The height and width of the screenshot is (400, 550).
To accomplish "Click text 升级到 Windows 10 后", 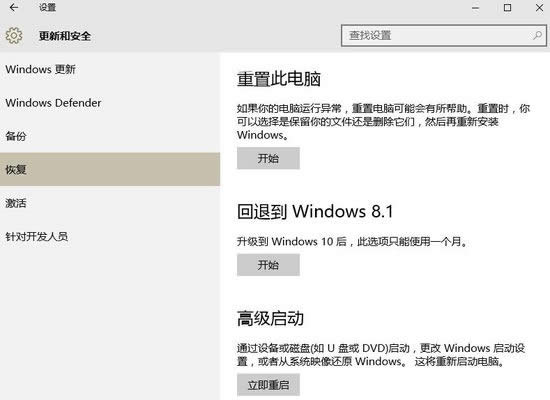I will [x=292, y=241].
